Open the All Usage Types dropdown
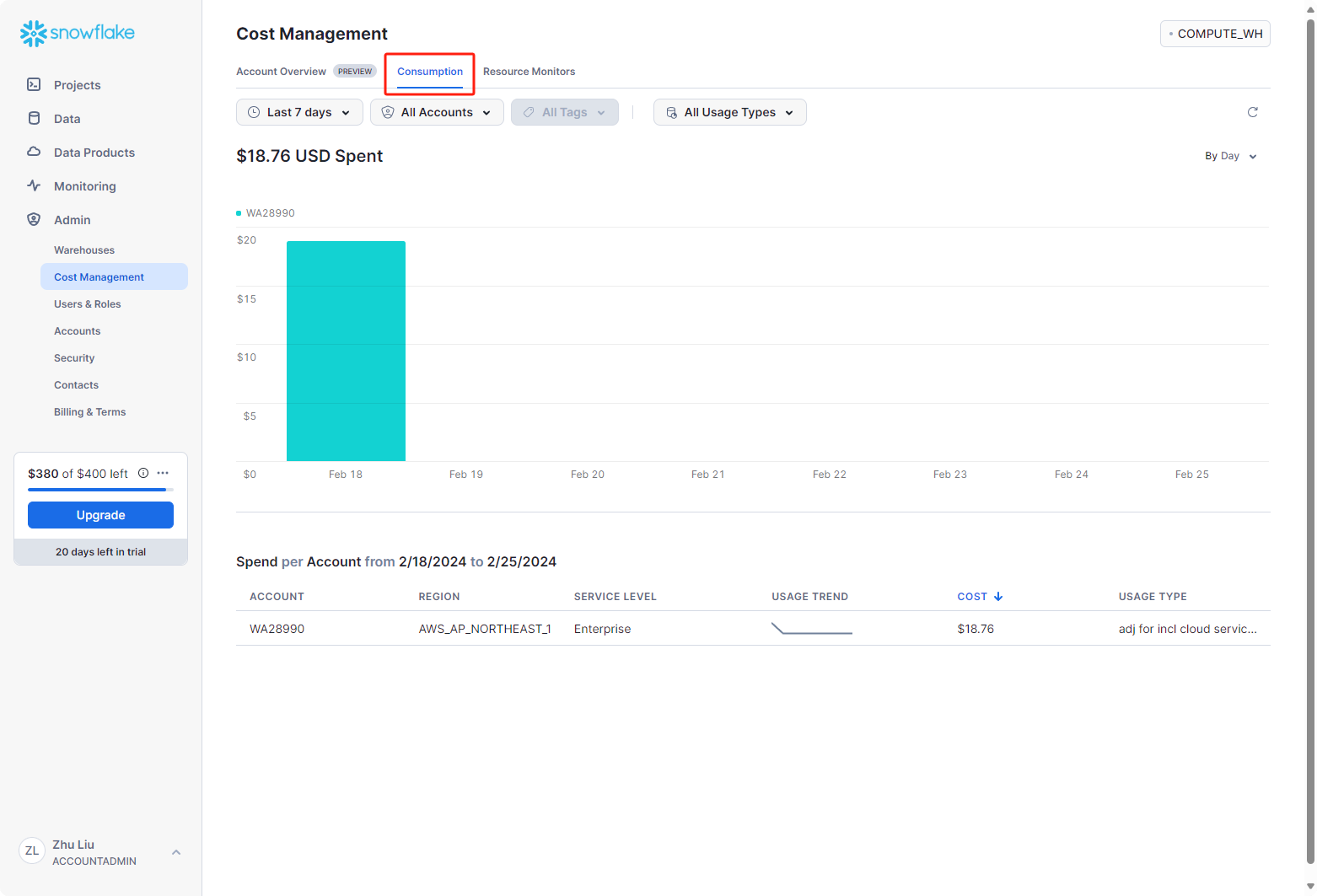 click(729, 112)
